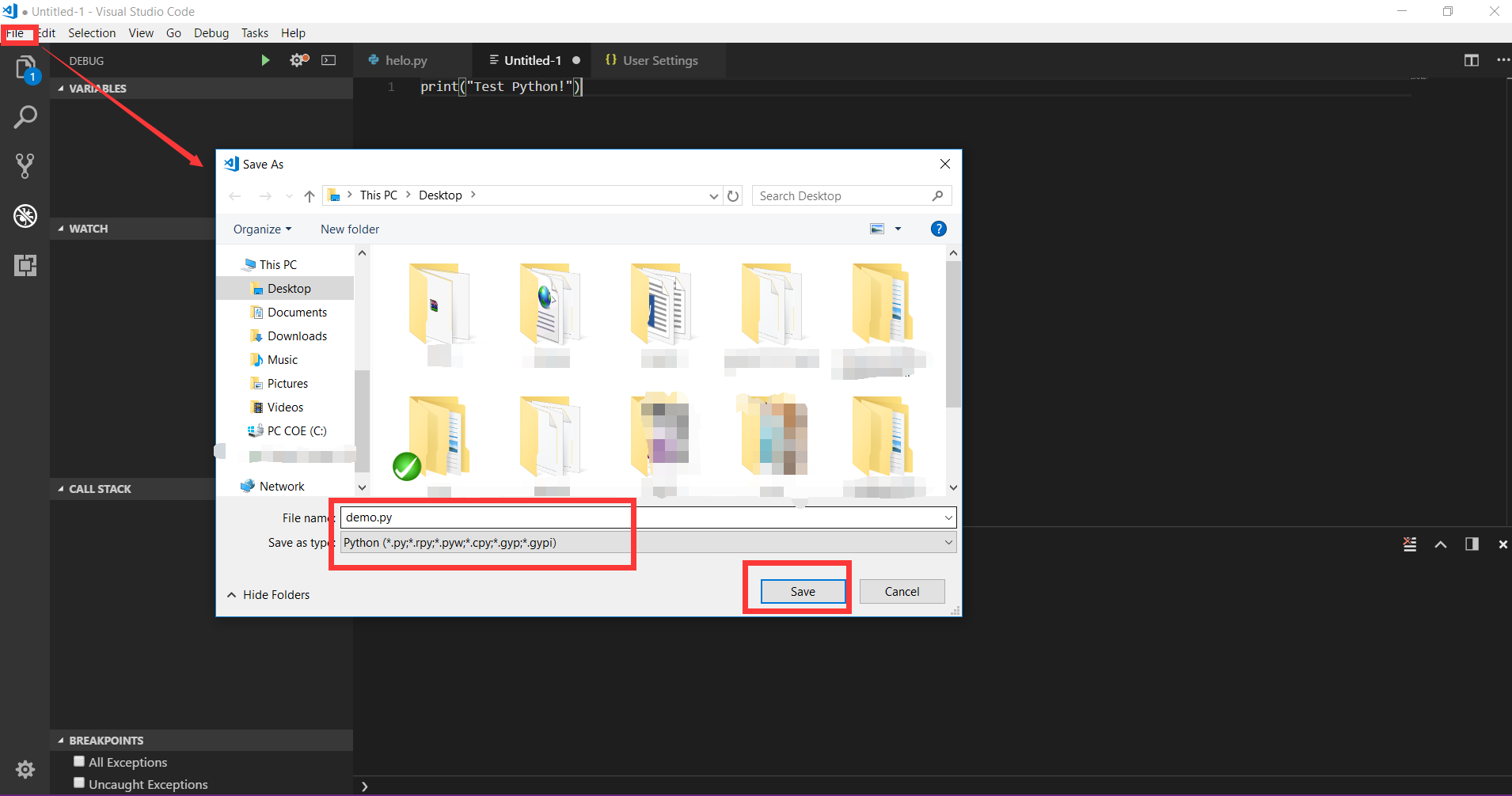Expand the address bar history dropdown
The image size is (1512, 796).
click(714, 196)
